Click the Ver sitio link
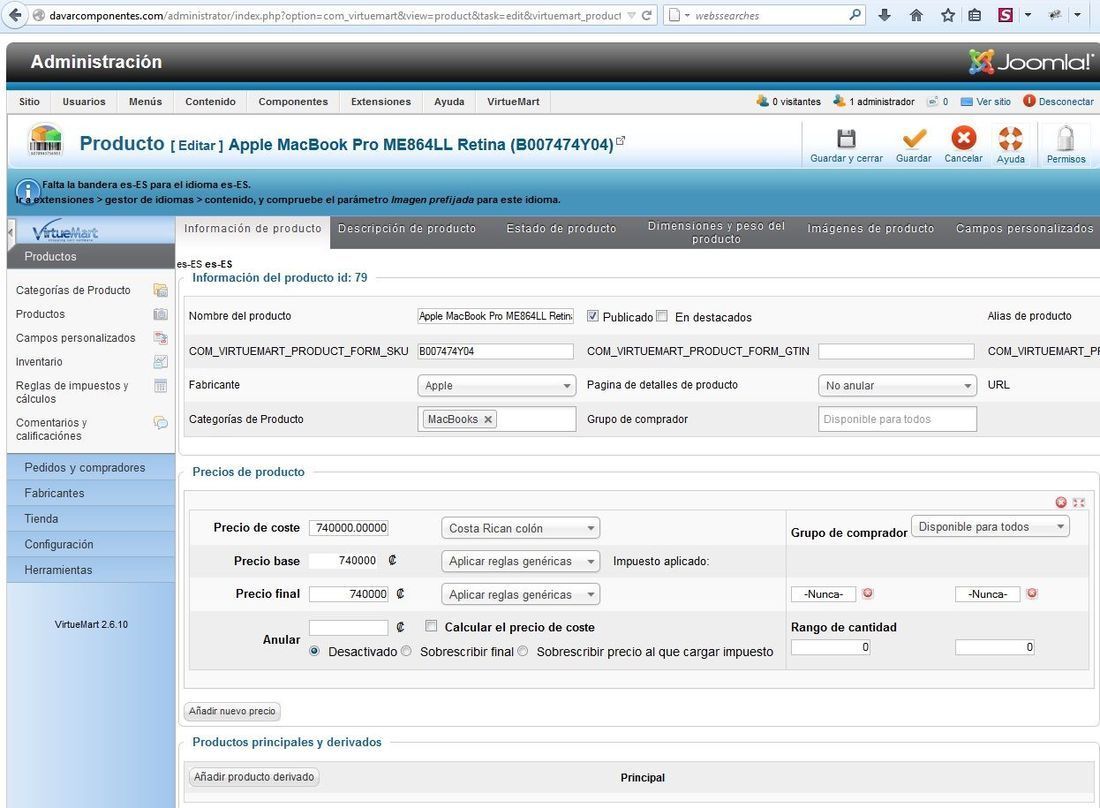This screenshot has height=808, width=1100. click(986, 102)
